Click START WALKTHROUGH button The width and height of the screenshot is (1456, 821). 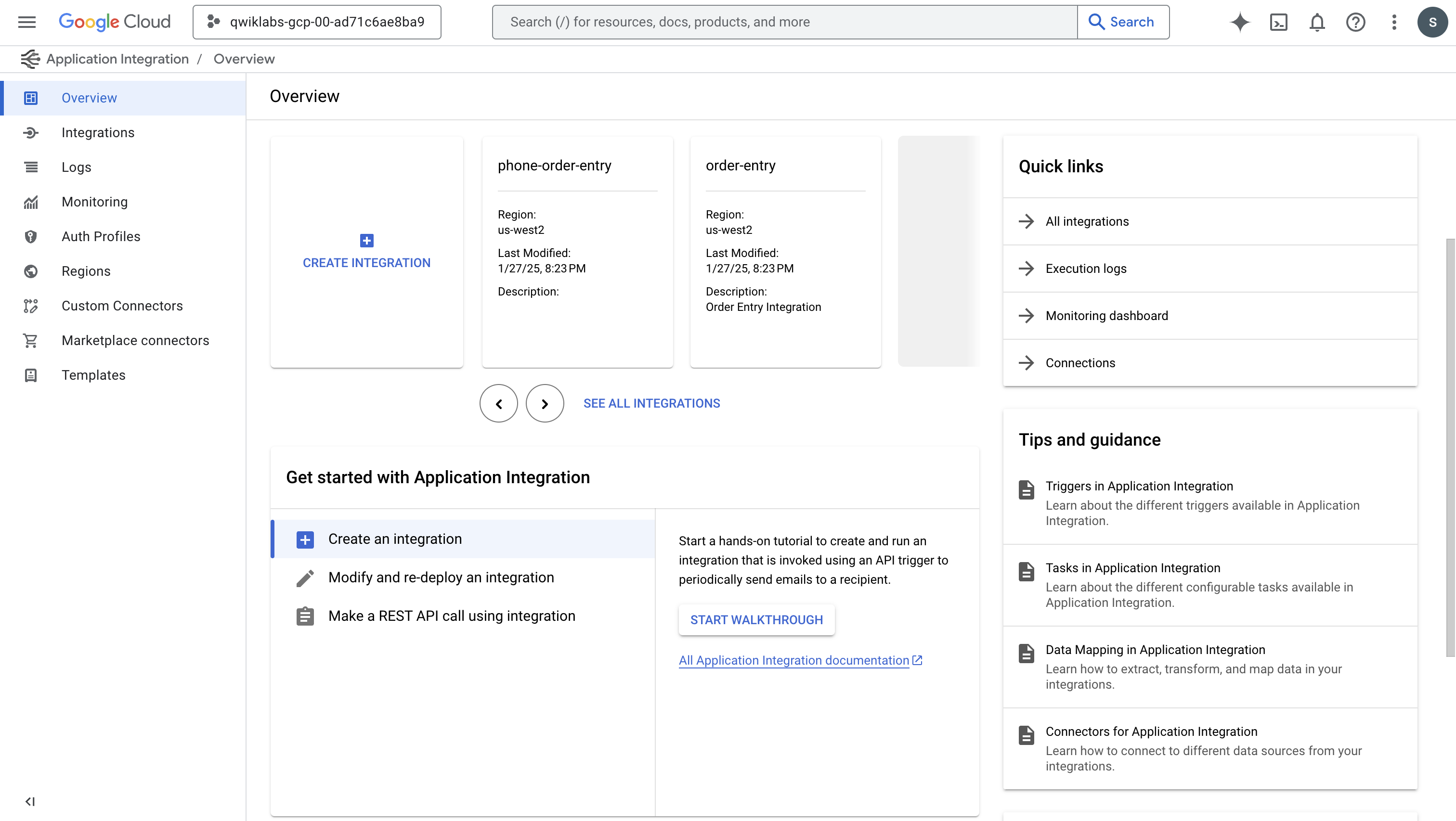click(x=756, y=619)
